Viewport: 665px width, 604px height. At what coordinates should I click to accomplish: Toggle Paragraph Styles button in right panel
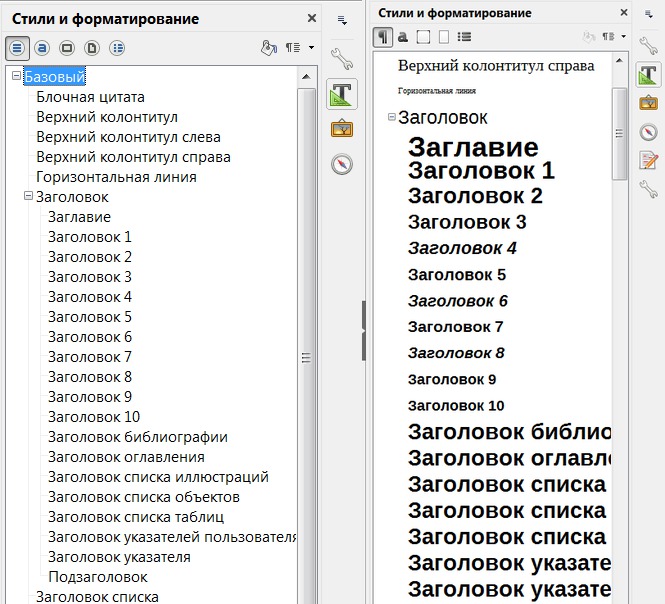coord(382,37)
